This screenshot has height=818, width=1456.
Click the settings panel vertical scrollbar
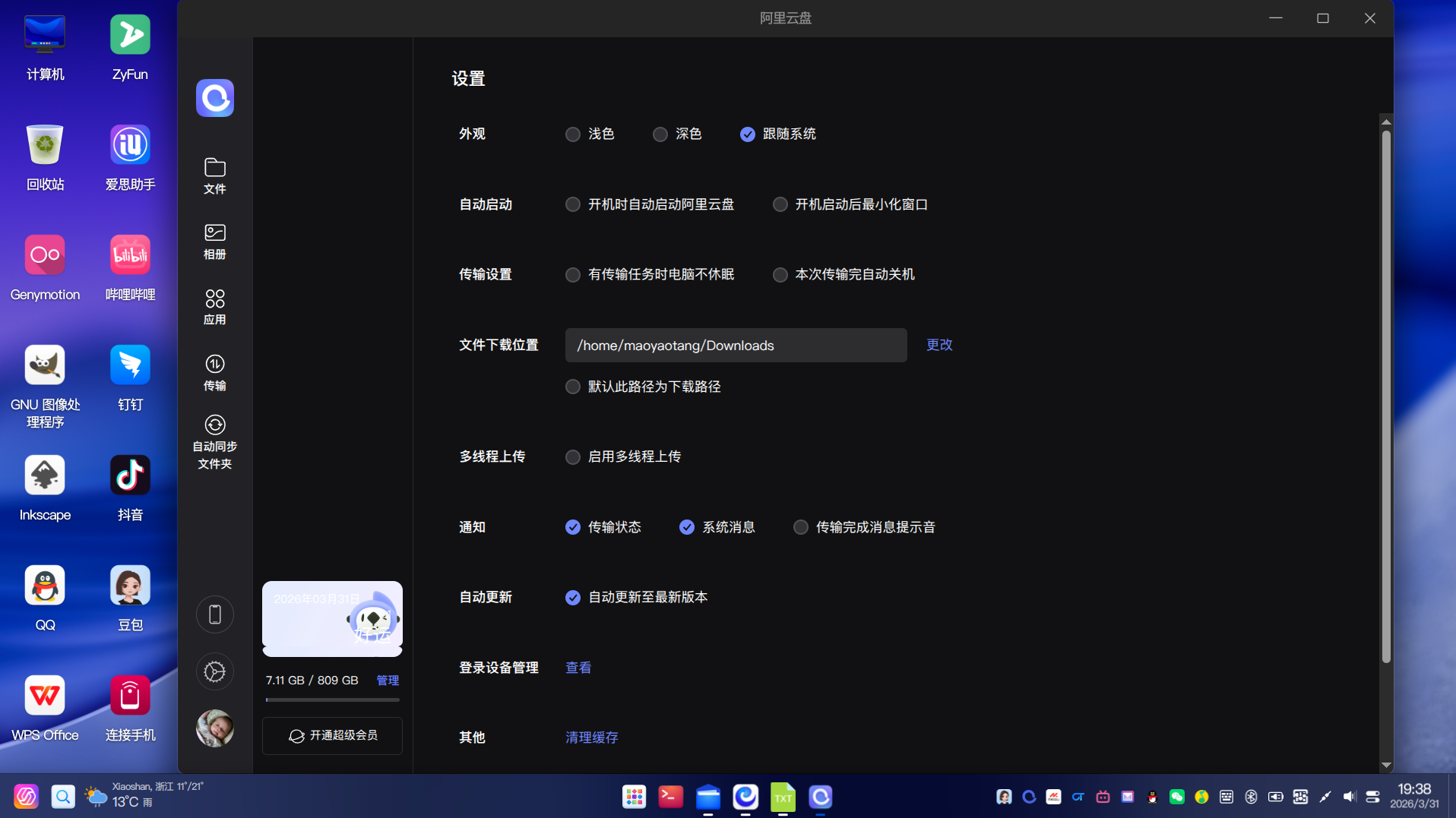[x=1386, y=395]
